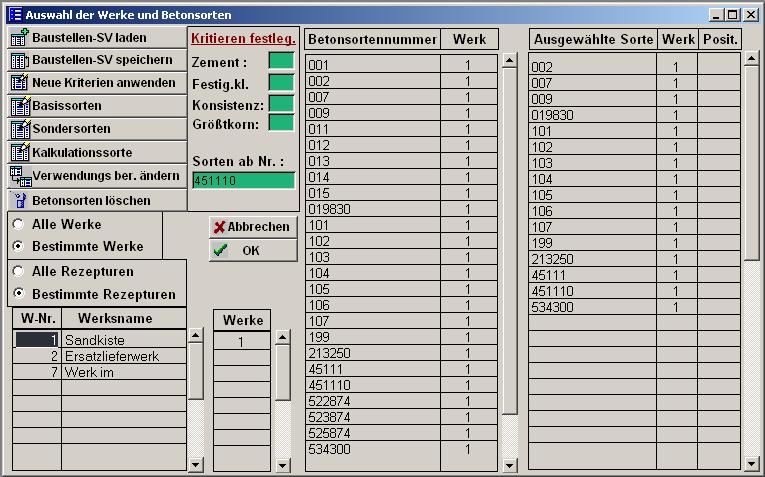765x477 pixels.
Task: Open Kalkulationssorte via its icon
Action: 19,152
